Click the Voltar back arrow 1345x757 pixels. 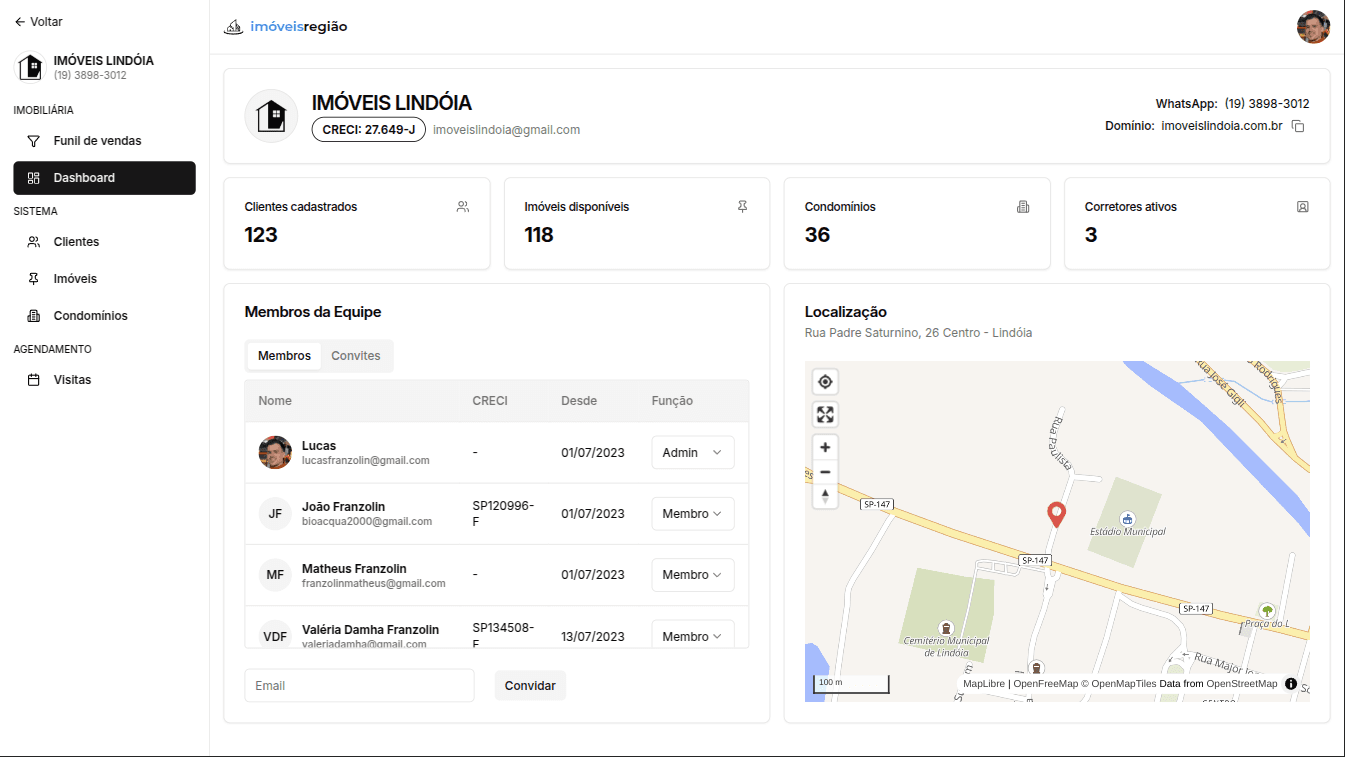tap(20, 21)
